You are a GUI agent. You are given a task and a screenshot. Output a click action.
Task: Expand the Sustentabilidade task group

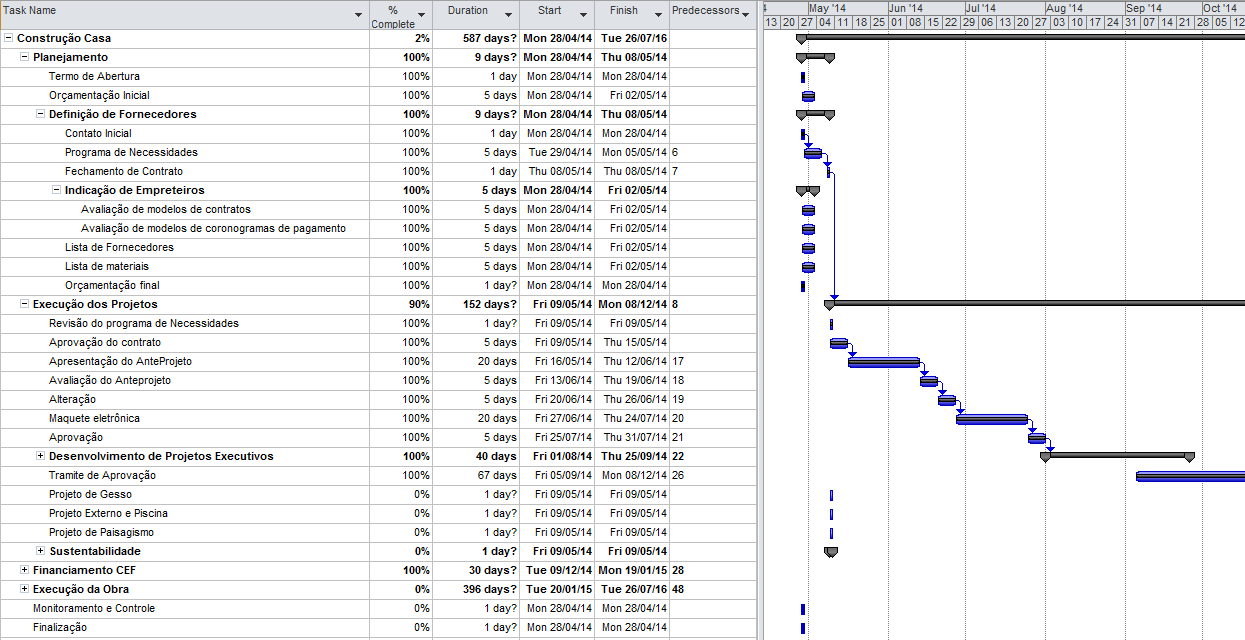tap(41, 551)
